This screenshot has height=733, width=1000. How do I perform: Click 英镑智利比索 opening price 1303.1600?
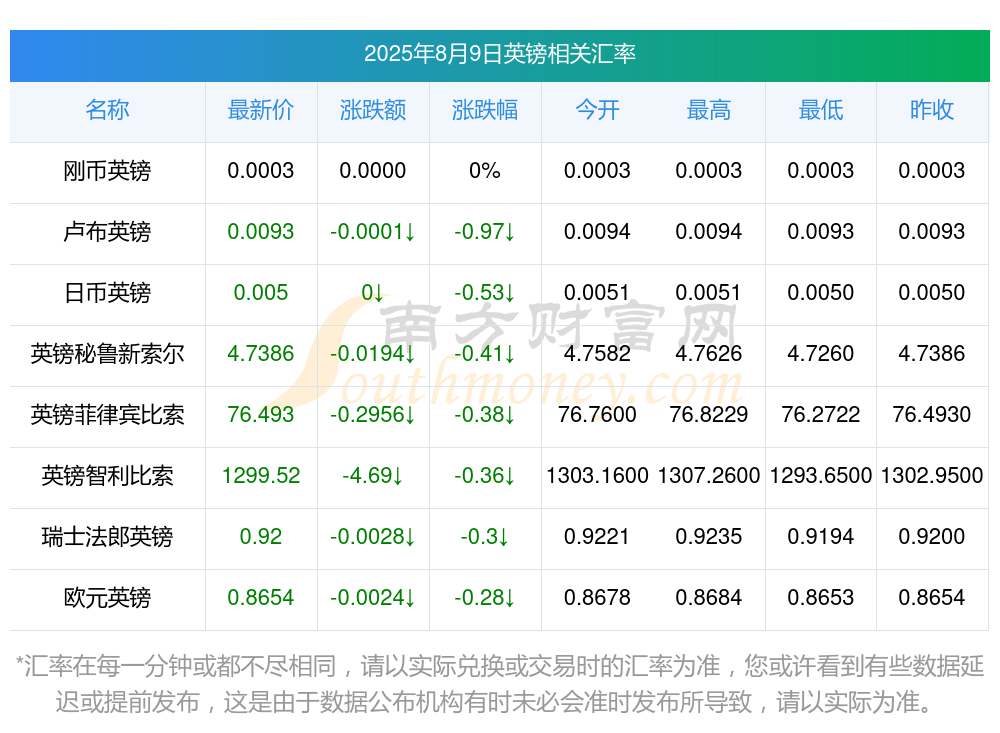click(x=597, y=476)
